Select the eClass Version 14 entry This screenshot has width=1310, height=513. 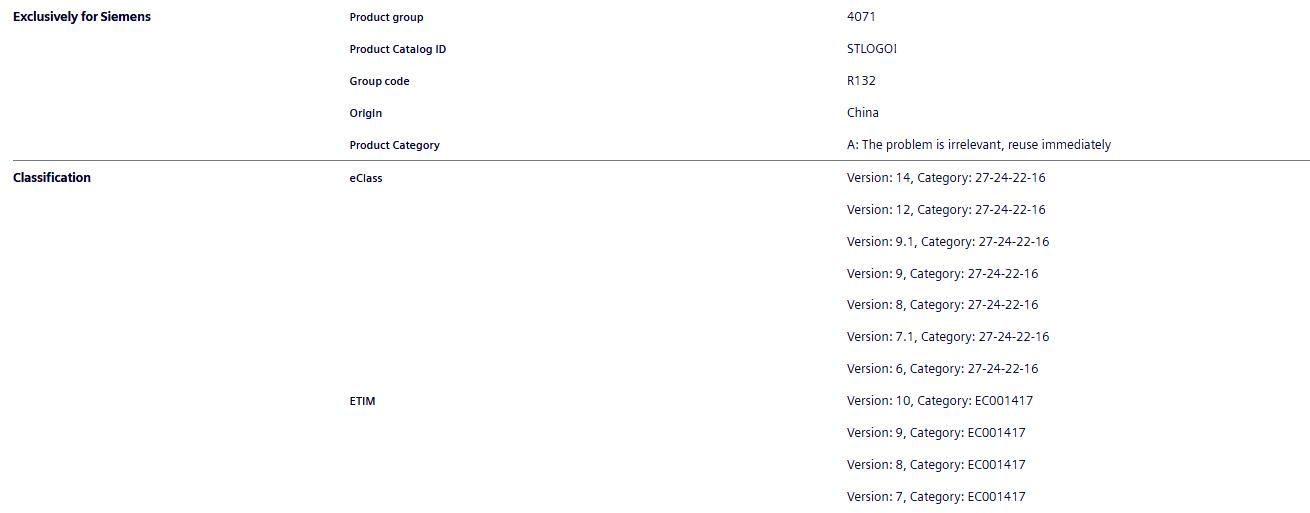point(945,178)
